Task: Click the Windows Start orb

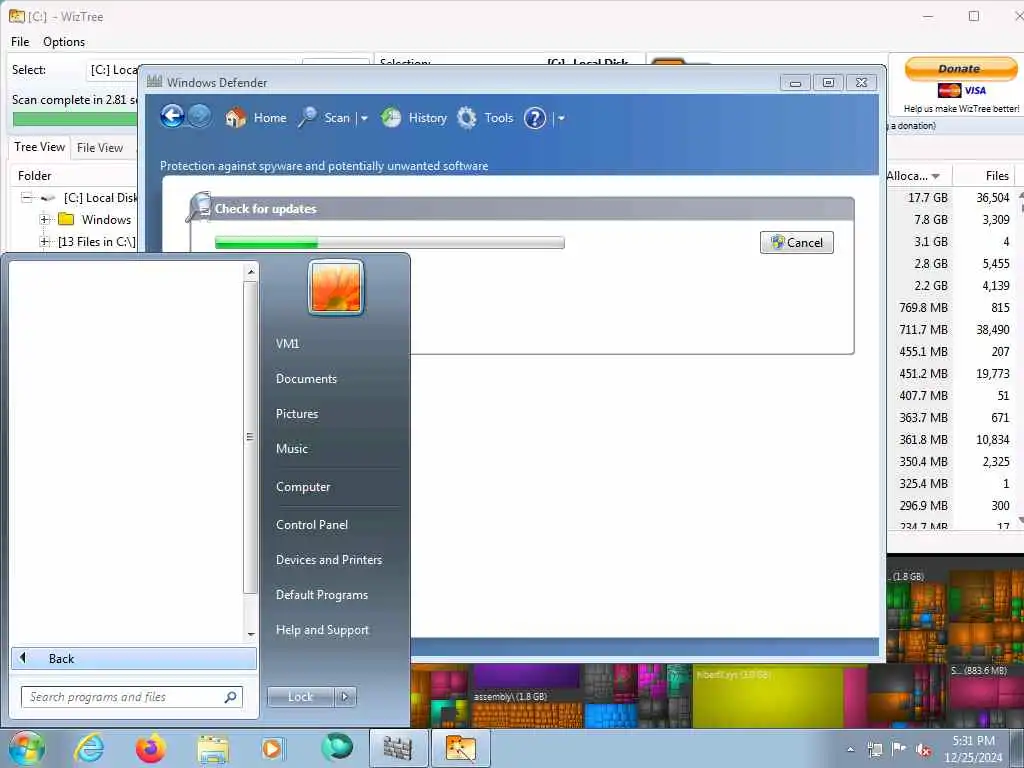Action: point(27,748)
